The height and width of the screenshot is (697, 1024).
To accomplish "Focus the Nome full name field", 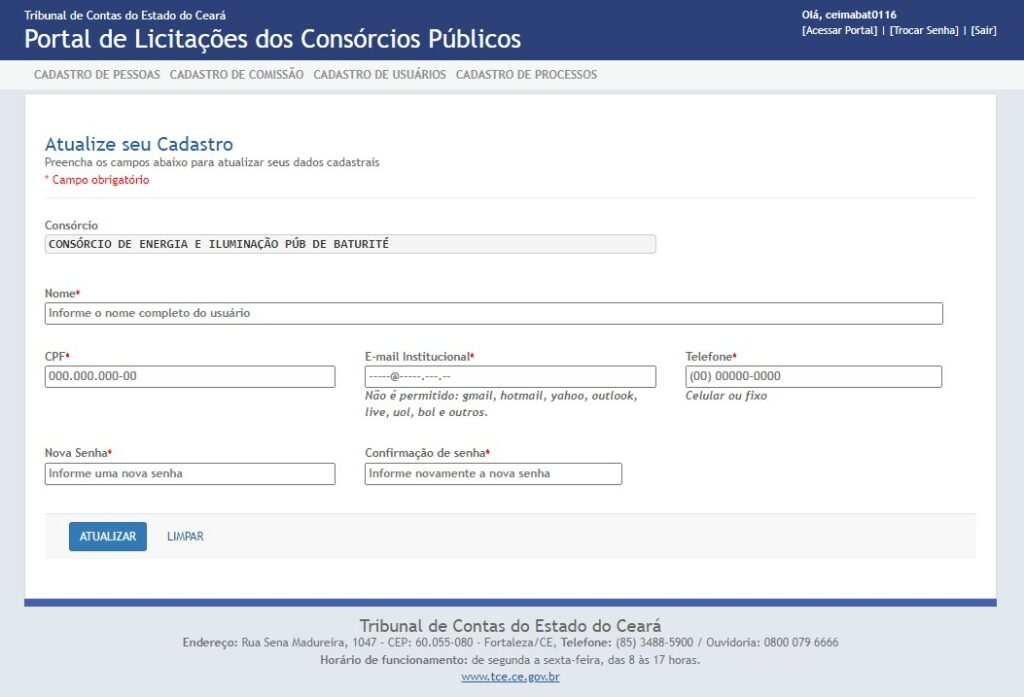I will coord(493,313).
